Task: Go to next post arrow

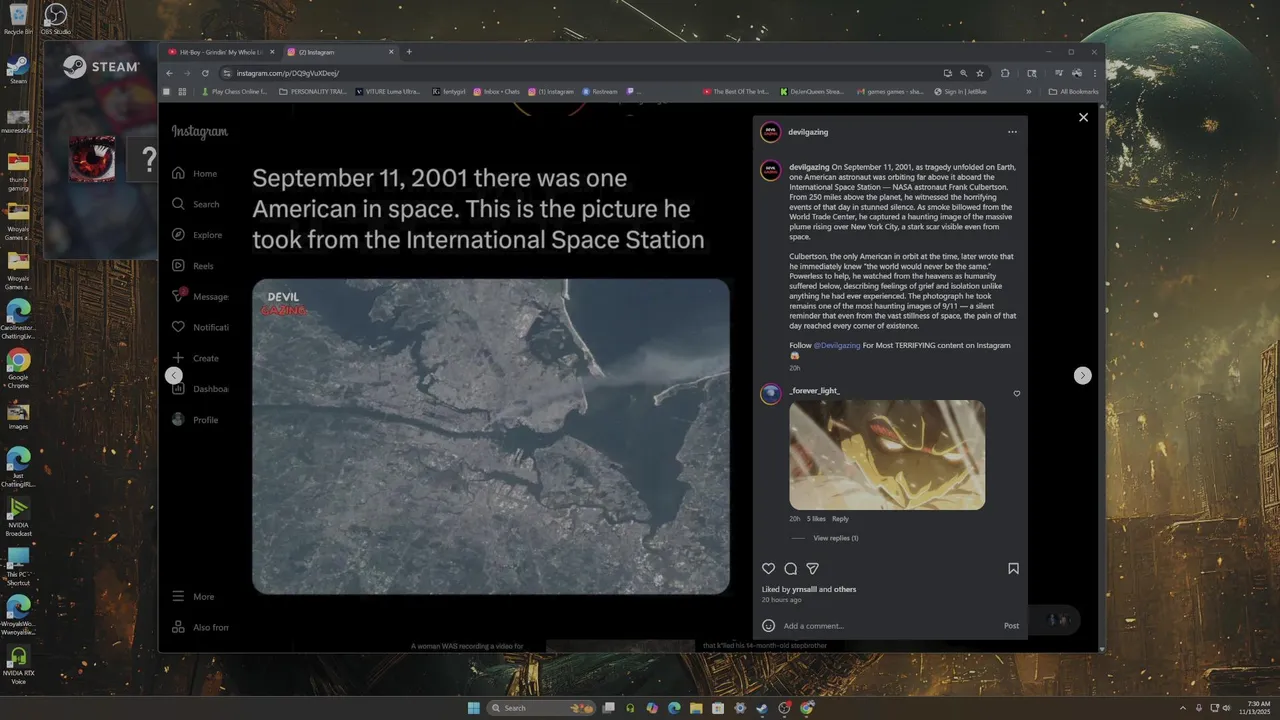Action: pos(1082,375)
